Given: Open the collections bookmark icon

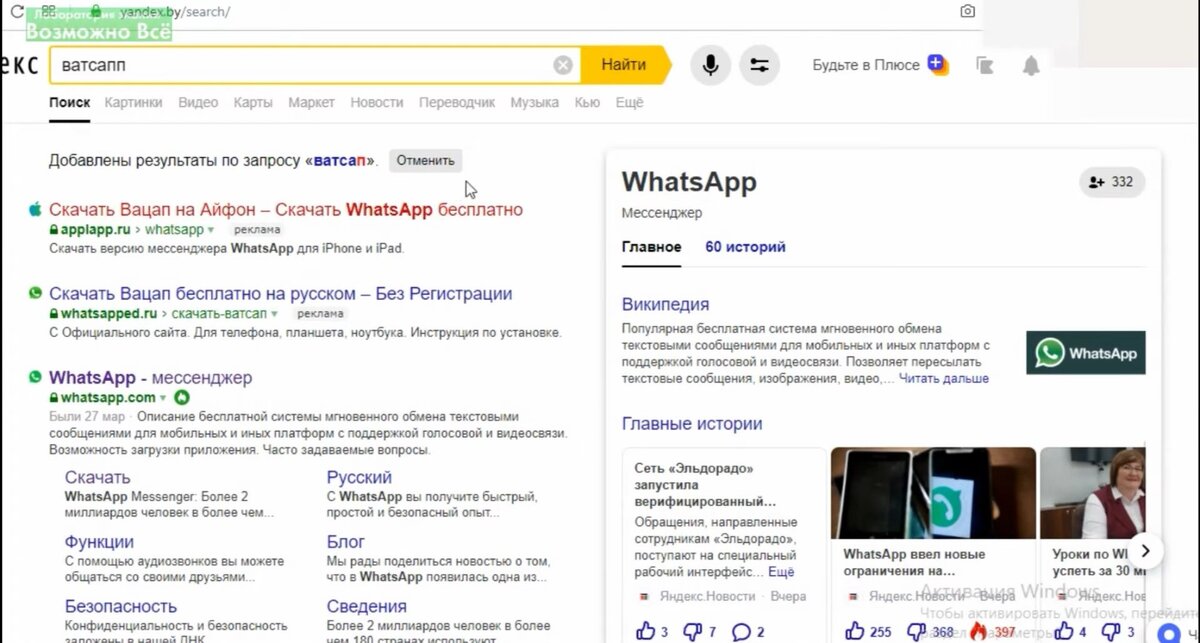Looking at the screenshot, I should 985,65.
